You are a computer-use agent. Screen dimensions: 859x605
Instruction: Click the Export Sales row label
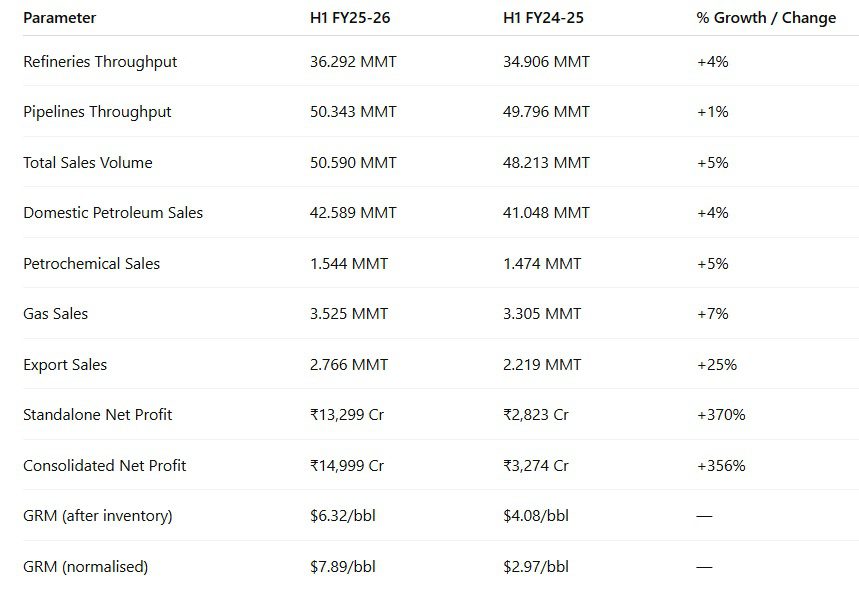(x=65, y=365)
